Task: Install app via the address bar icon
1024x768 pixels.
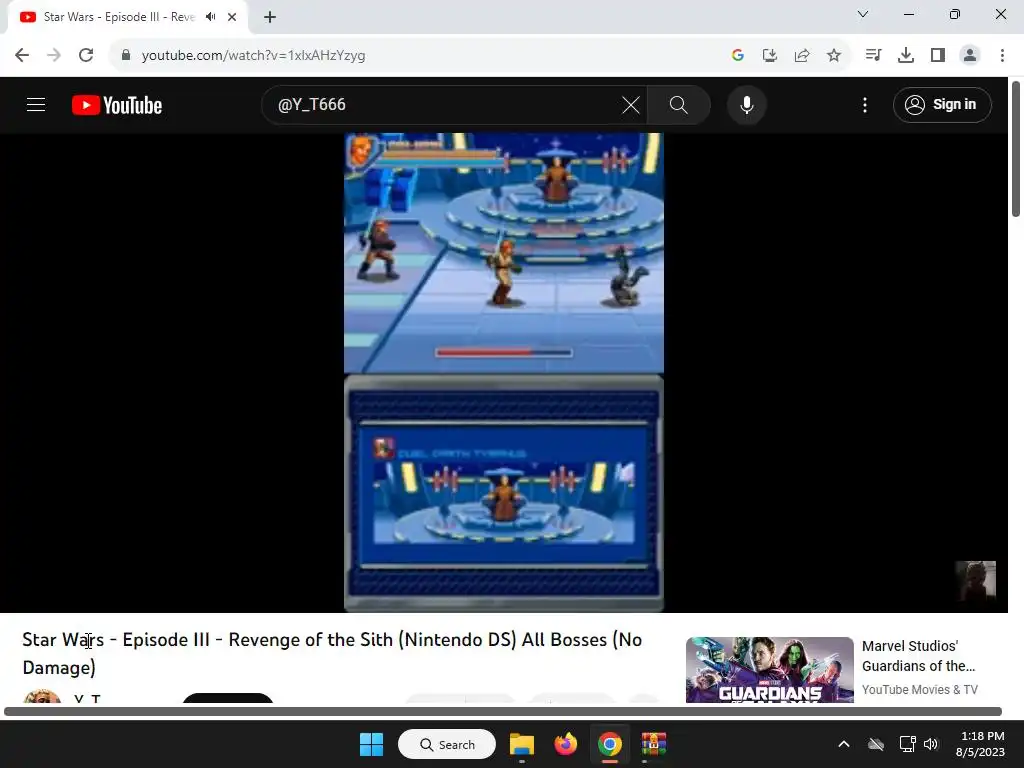Action: click(x=769, y=55)
